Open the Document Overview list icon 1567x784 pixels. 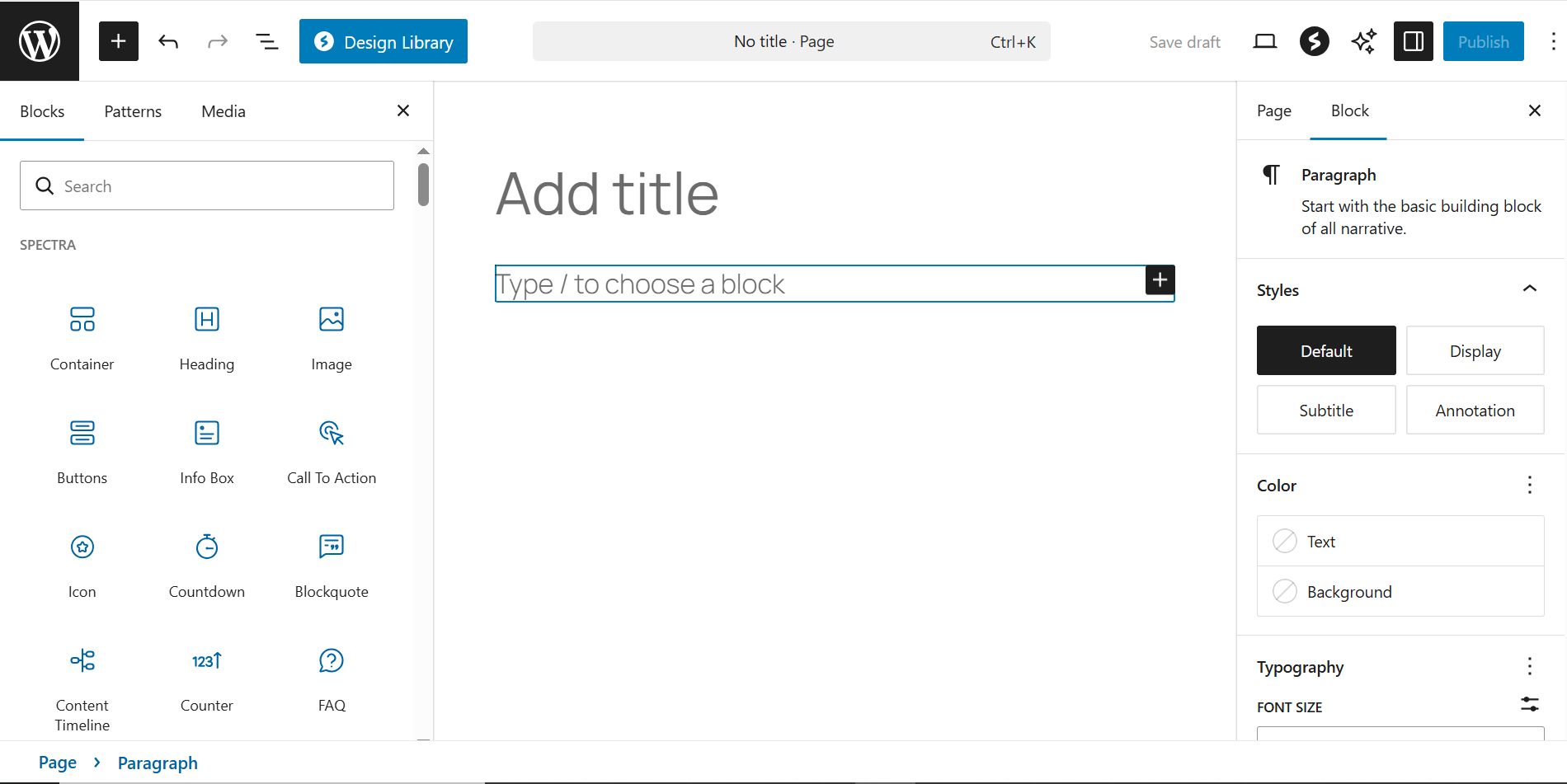(x=266, y=41)
